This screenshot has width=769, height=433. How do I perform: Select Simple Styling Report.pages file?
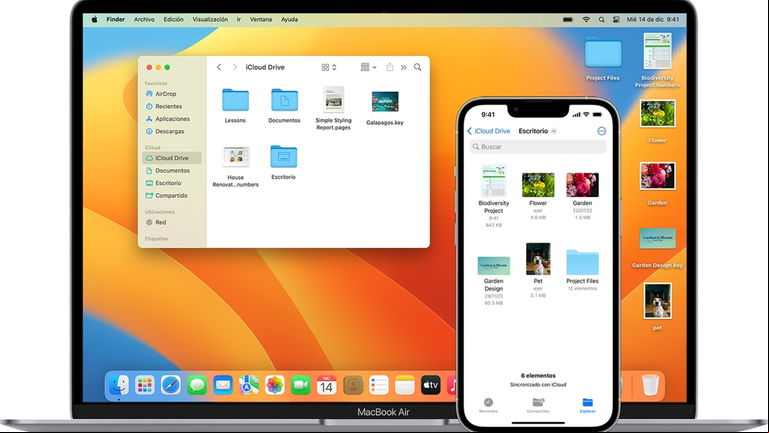point(333,108)
